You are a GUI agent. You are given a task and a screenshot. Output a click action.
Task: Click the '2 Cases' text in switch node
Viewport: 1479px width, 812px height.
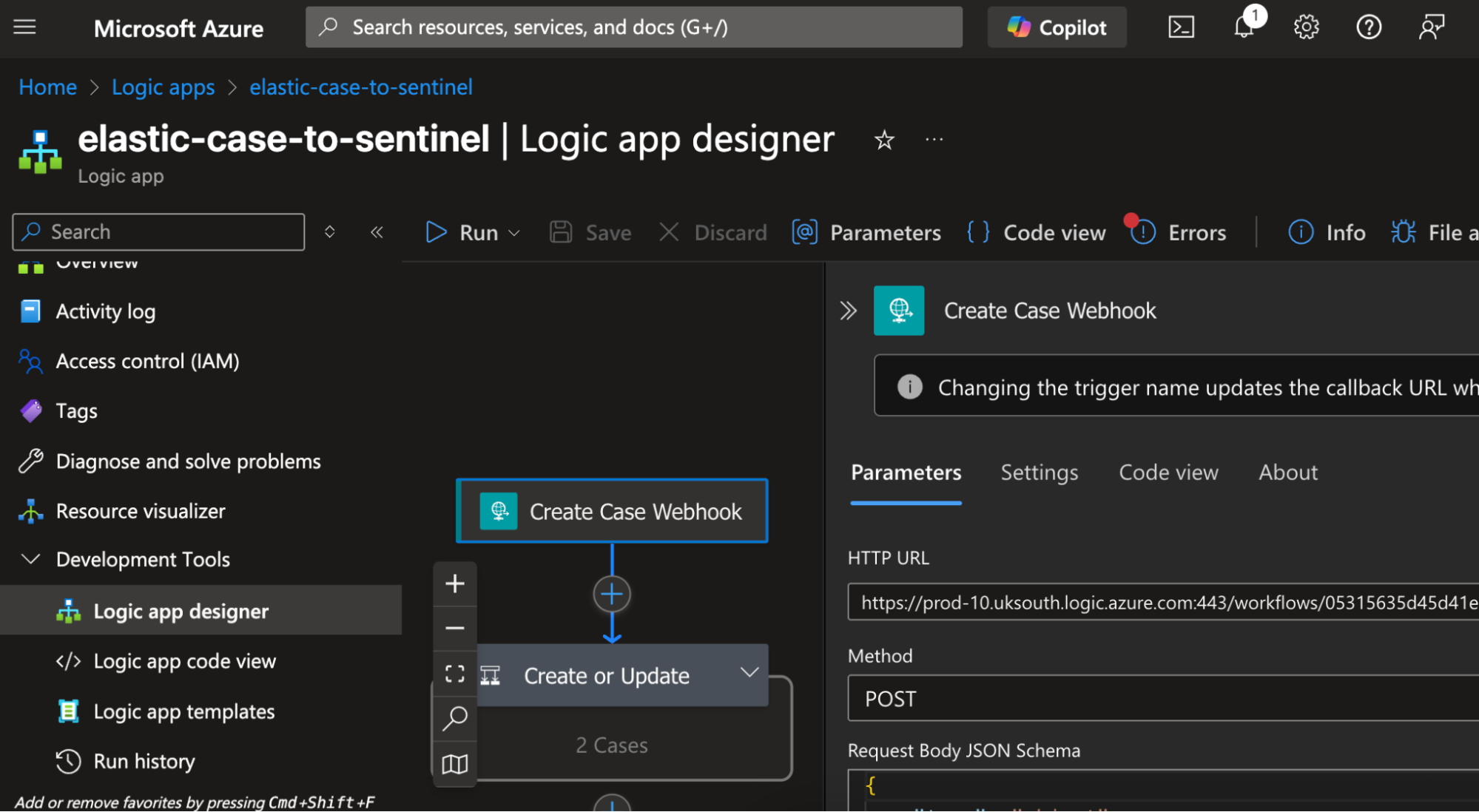pos(612,745)
